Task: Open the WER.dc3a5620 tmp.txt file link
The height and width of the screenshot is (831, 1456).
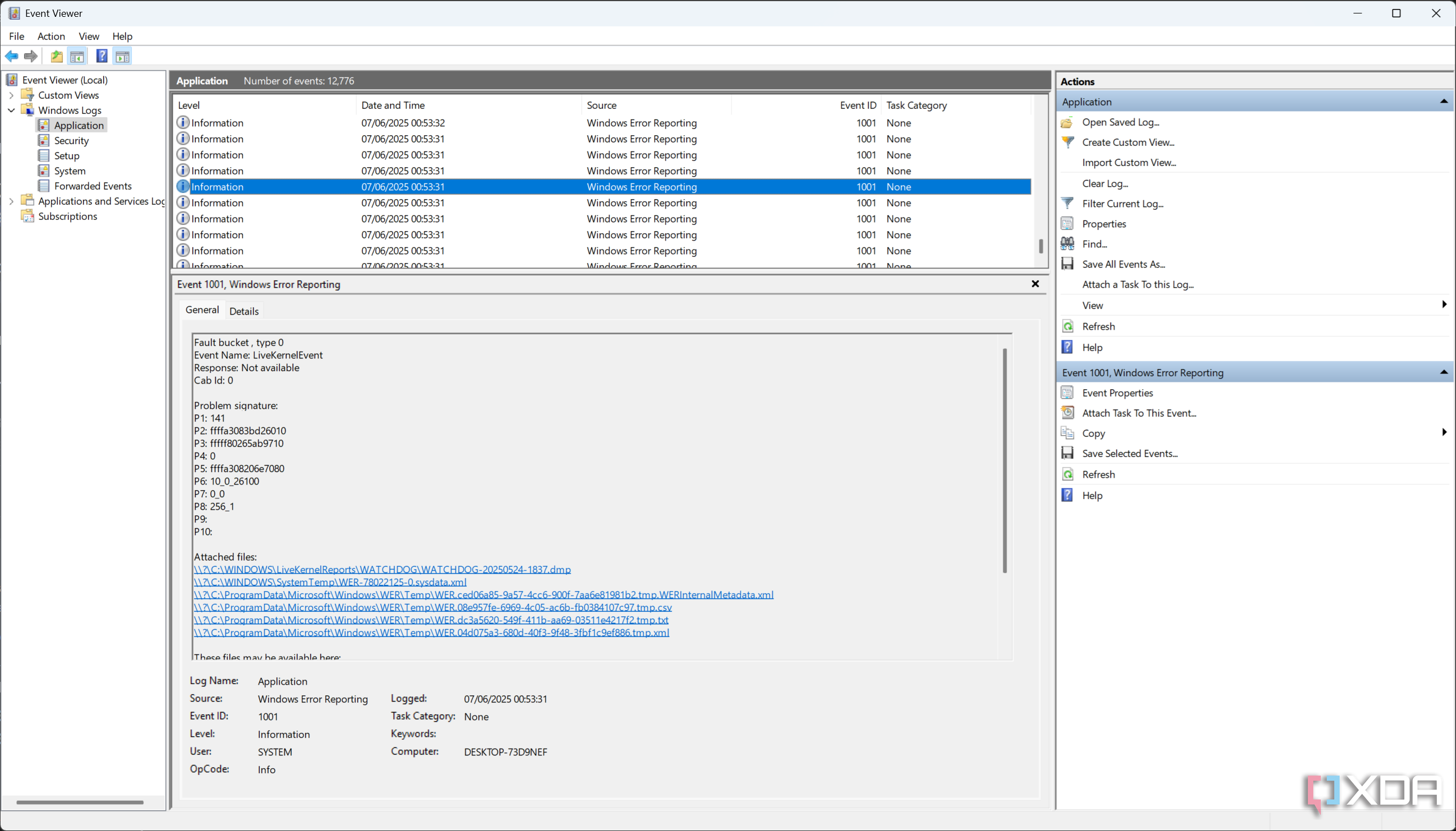Action: pyautogui.click(x=431, y=619)
